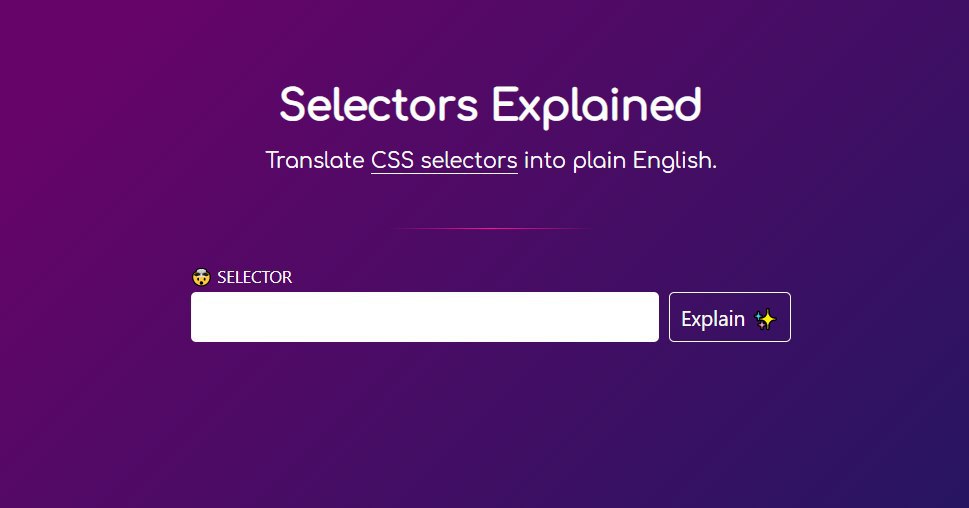
Task: Click the word into in the subtitle
Action: 545,160
